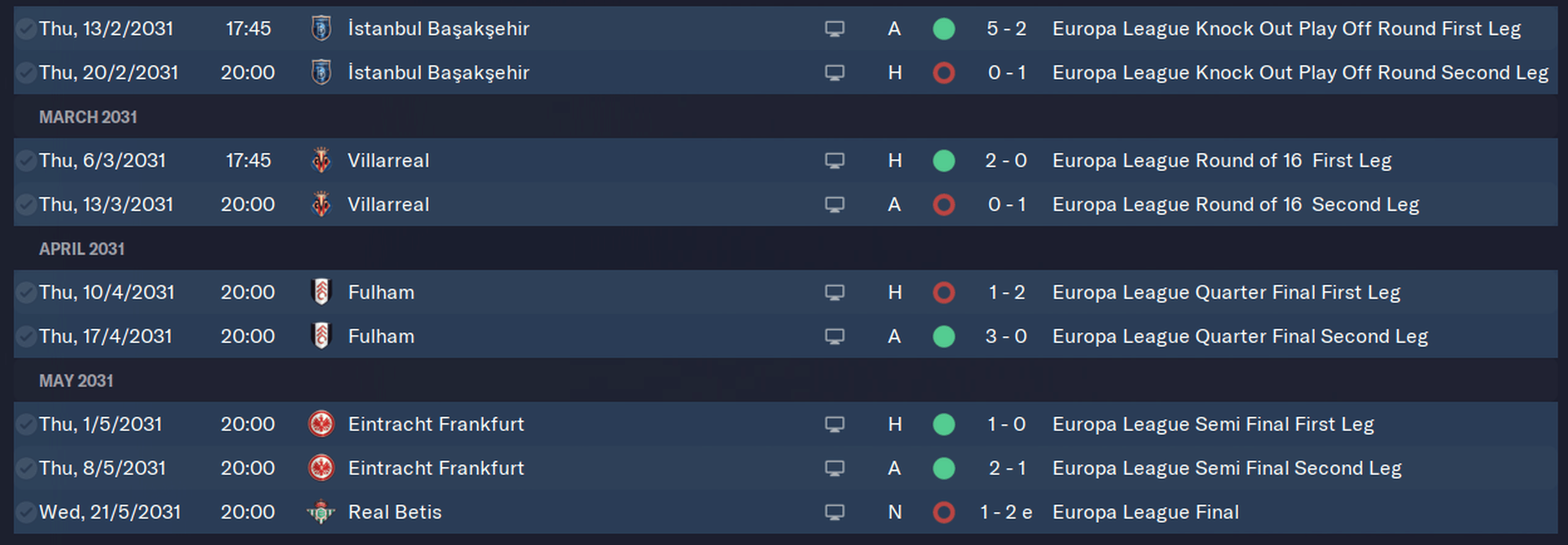Toggle the checkmark beside Thu, 13/2/2031
Screen dimensions: 1568x545
pos(26,29)
